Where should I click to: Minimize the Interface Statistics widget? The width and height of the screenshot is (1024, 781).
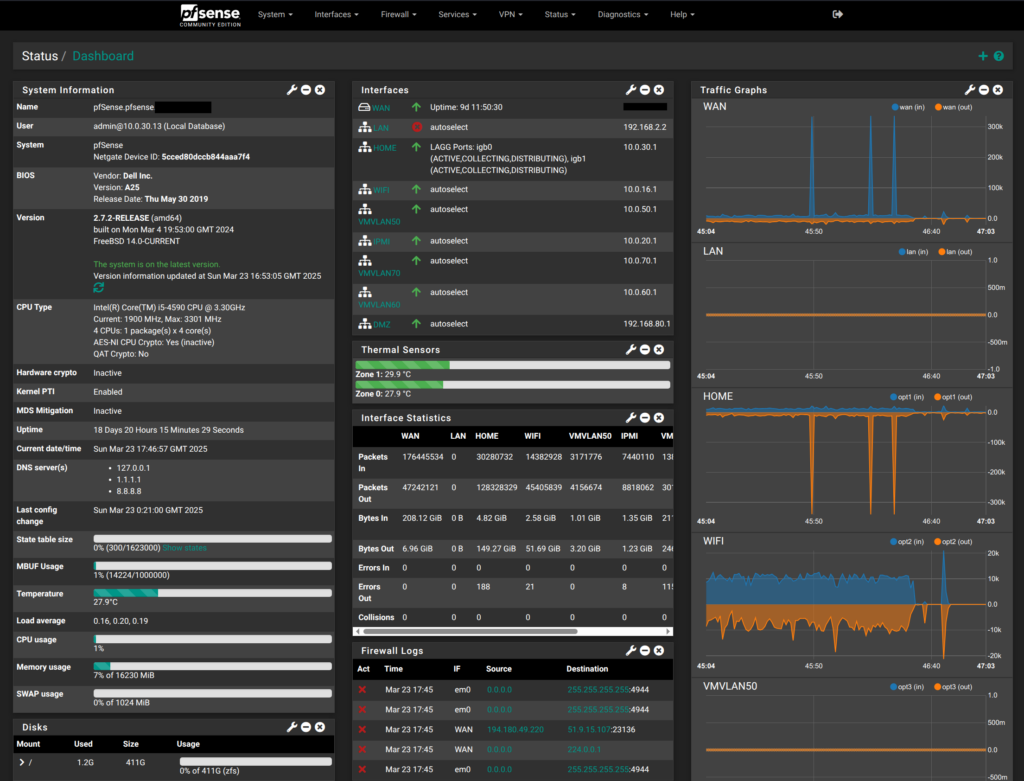point(645,418)
